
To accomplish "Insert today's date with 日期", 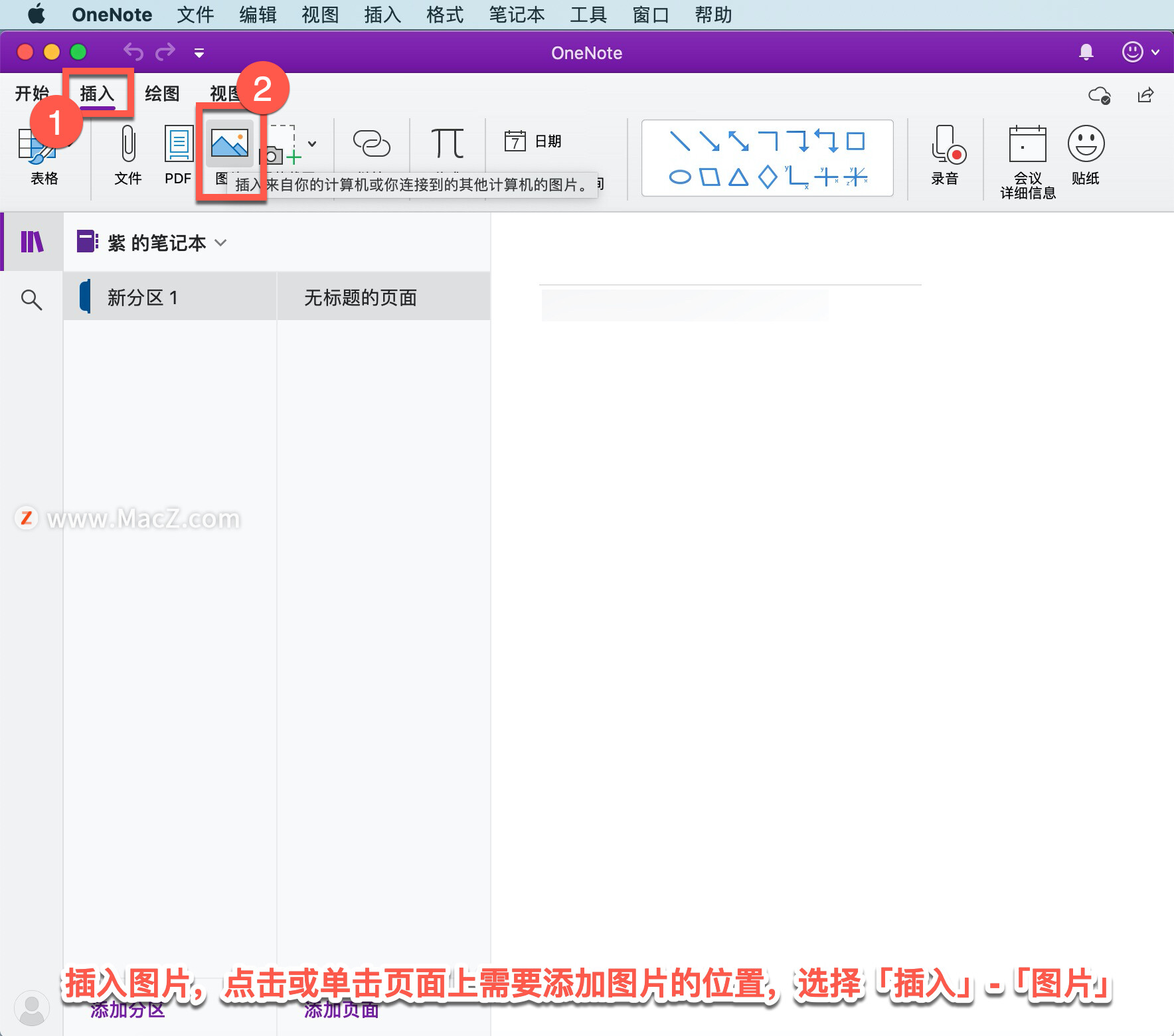I will [533, 141].
